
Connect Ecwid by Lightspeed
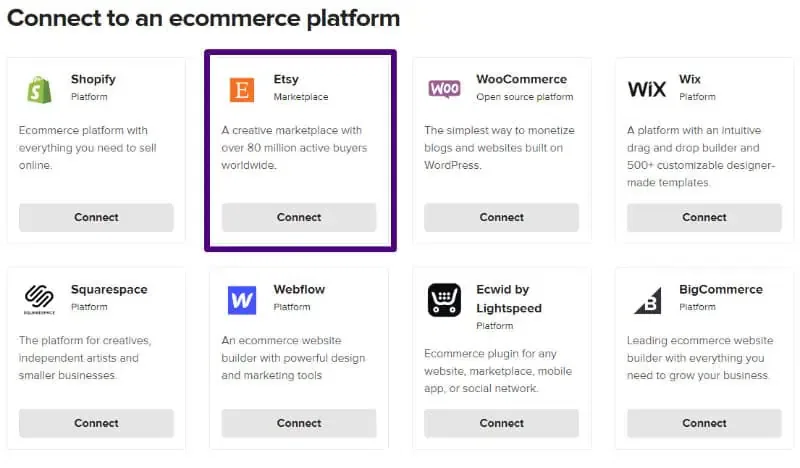coord(501,423)
